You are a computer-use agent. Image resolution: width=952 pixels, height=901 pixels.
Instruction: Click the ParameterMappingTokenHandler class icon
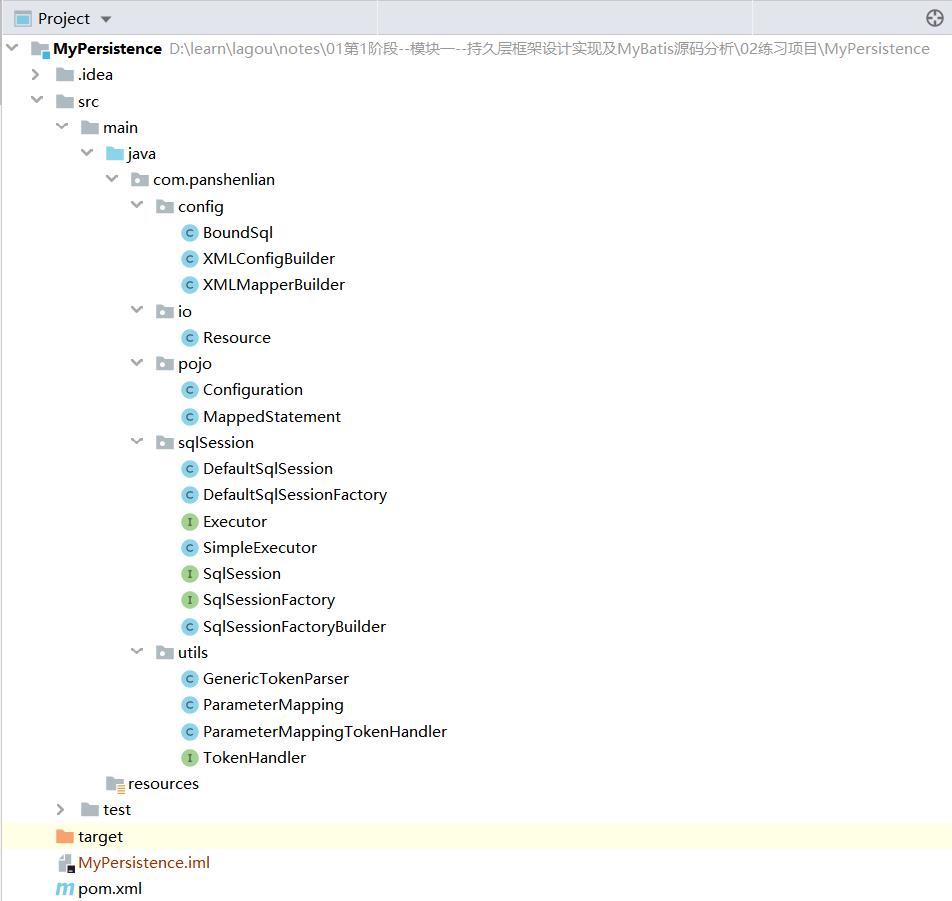(189, 732)
